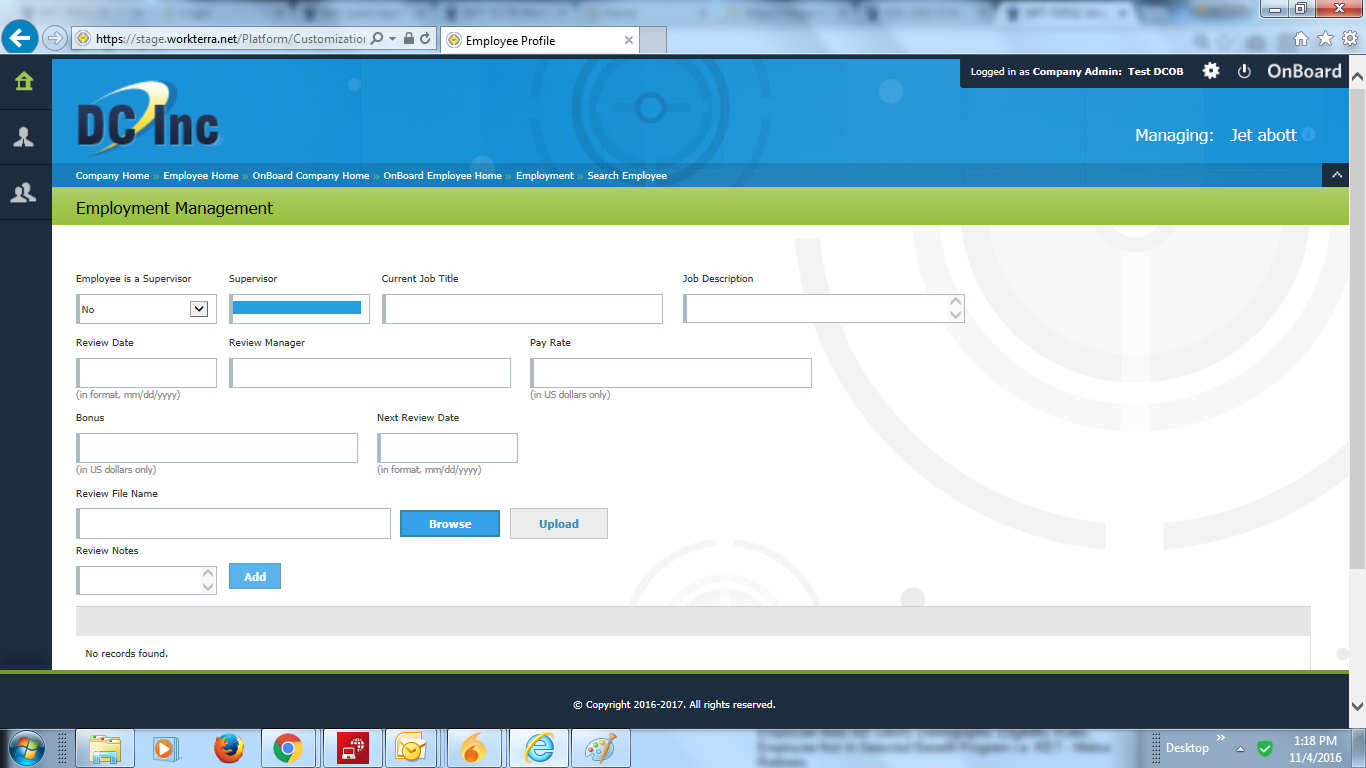The image size is (1366, 768).
Task: Click Job Description field up arrow
Action: coord(956,301)
